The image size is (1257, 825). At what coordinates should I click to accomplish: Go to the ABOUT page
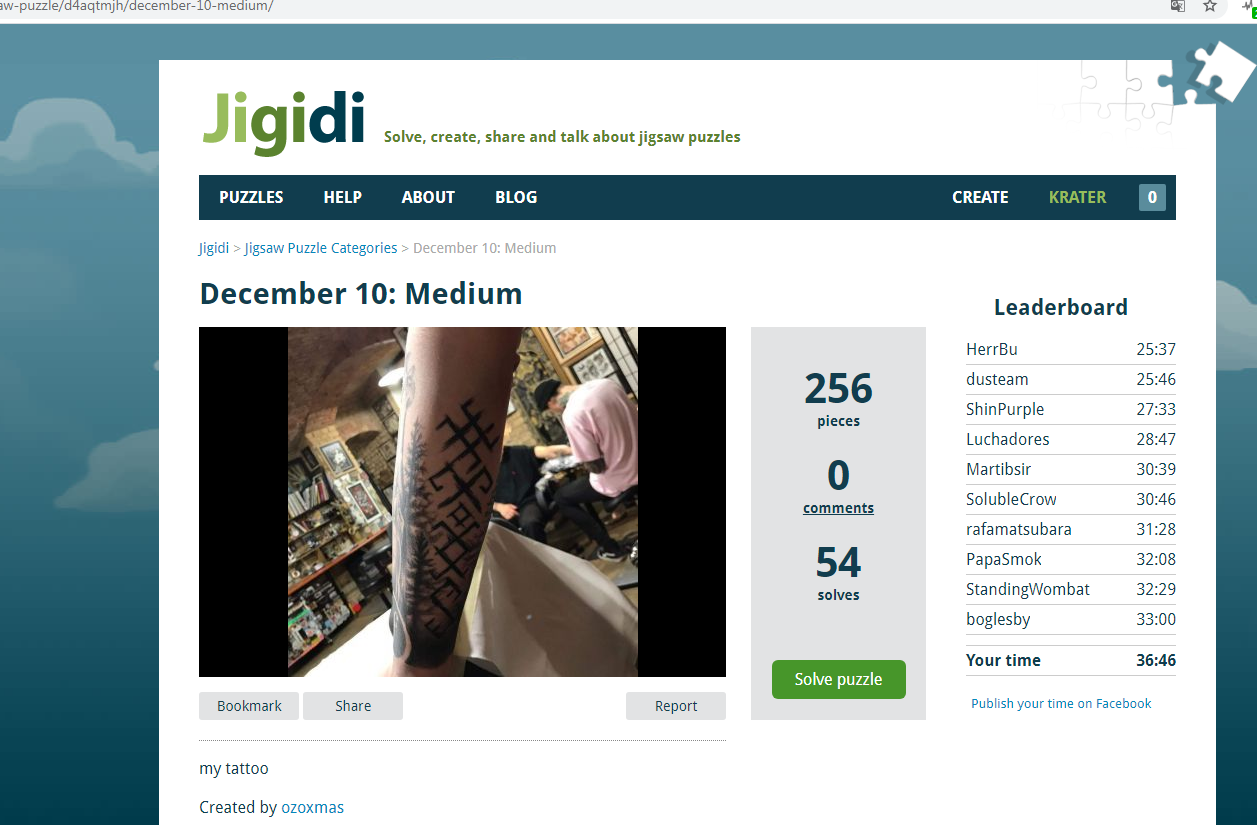428,197
